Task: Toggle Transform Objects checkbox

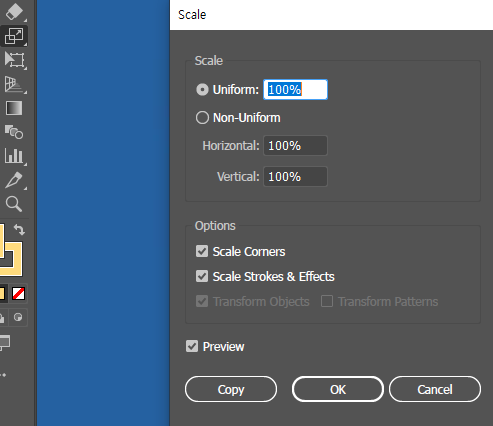Action: [x=202, y=301]
